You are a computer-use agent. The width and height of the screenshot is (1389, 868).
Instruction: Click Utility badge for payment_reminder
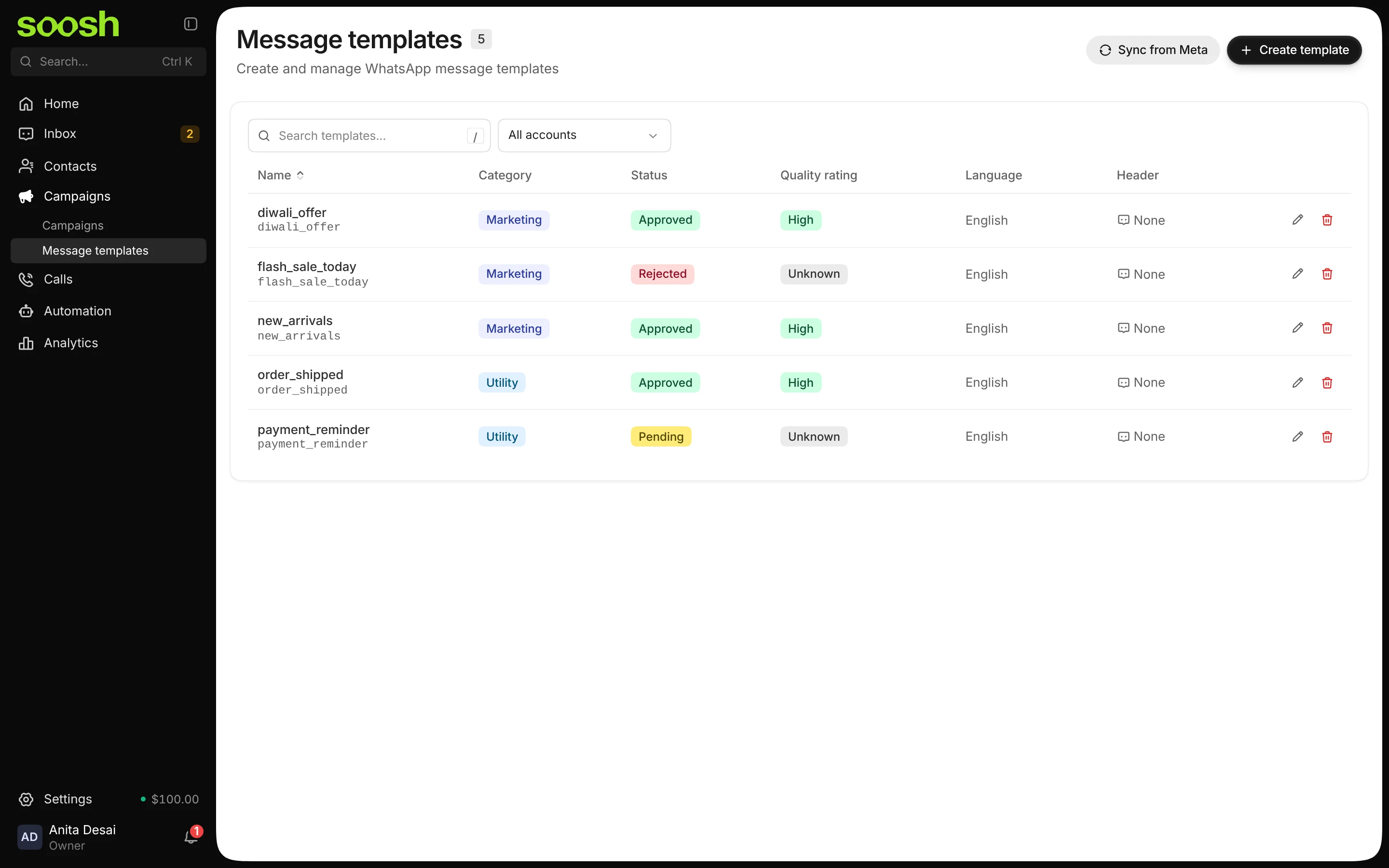click(x=502, y=436)
